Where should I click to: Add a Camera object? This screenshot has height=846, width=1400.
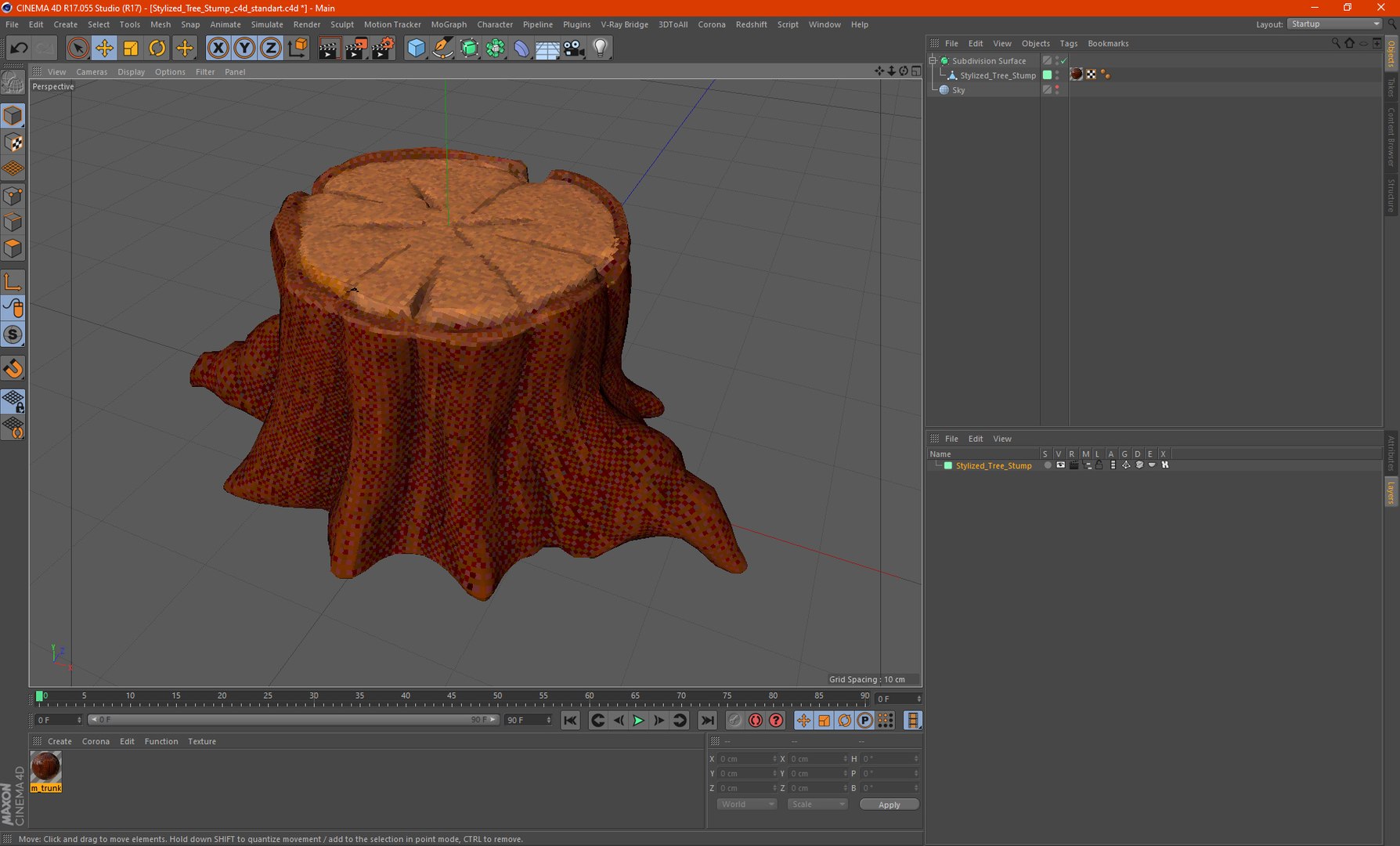click(x=574, y=48)
